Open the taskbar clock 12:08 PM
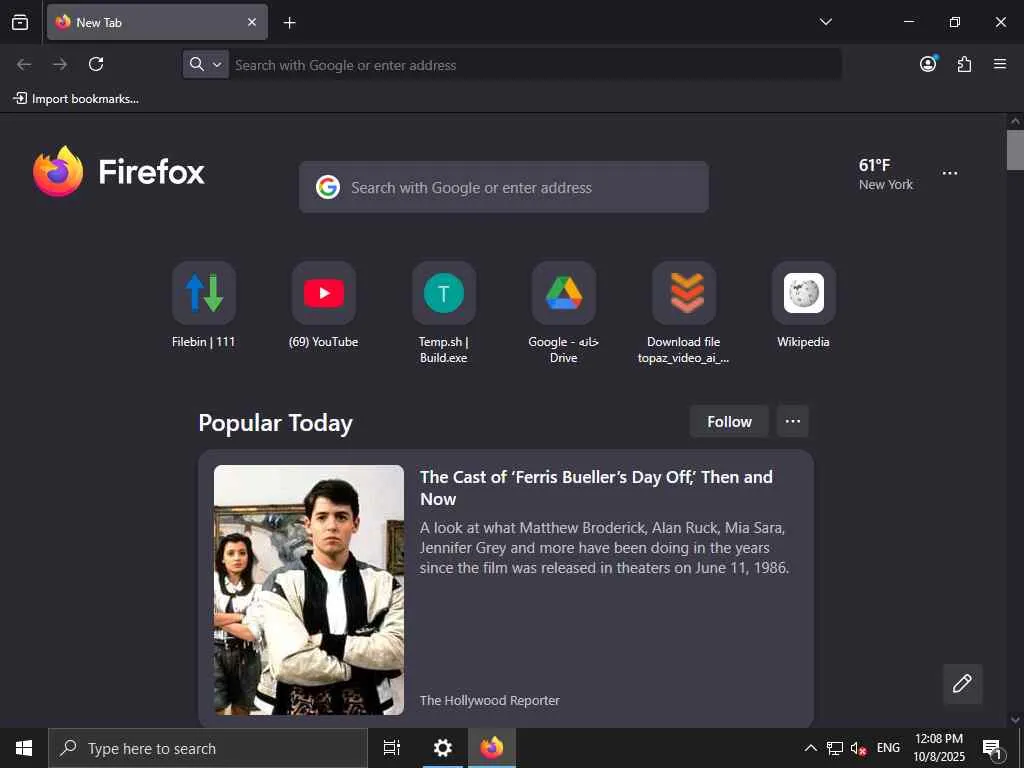Screen dimensions: 1024x768 coord(938,748)
